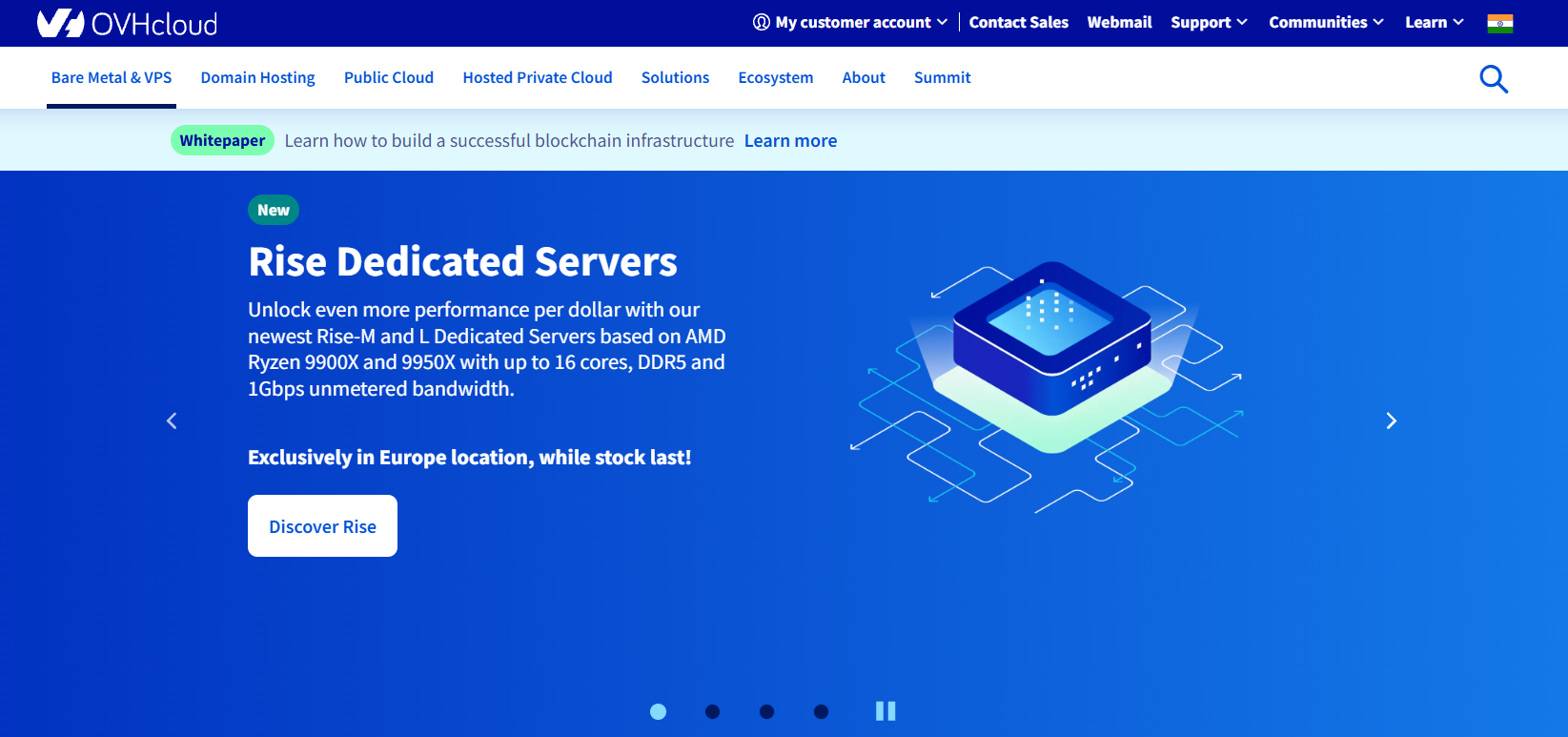Click the Whitepaper badge

222,140
